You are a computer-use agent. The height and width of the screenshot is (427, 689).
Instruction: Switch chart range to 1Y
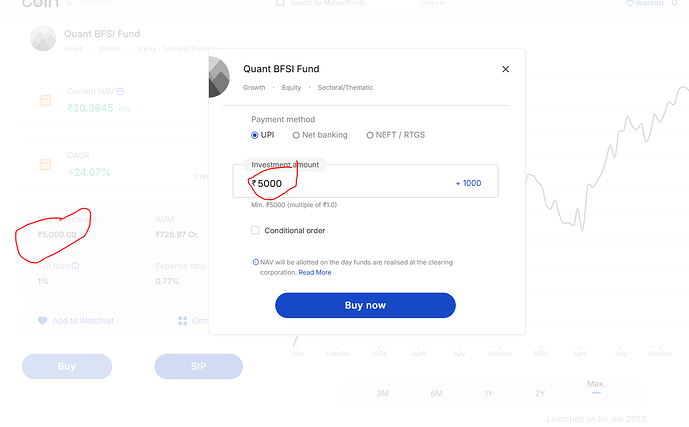click(x=488, y=393)
